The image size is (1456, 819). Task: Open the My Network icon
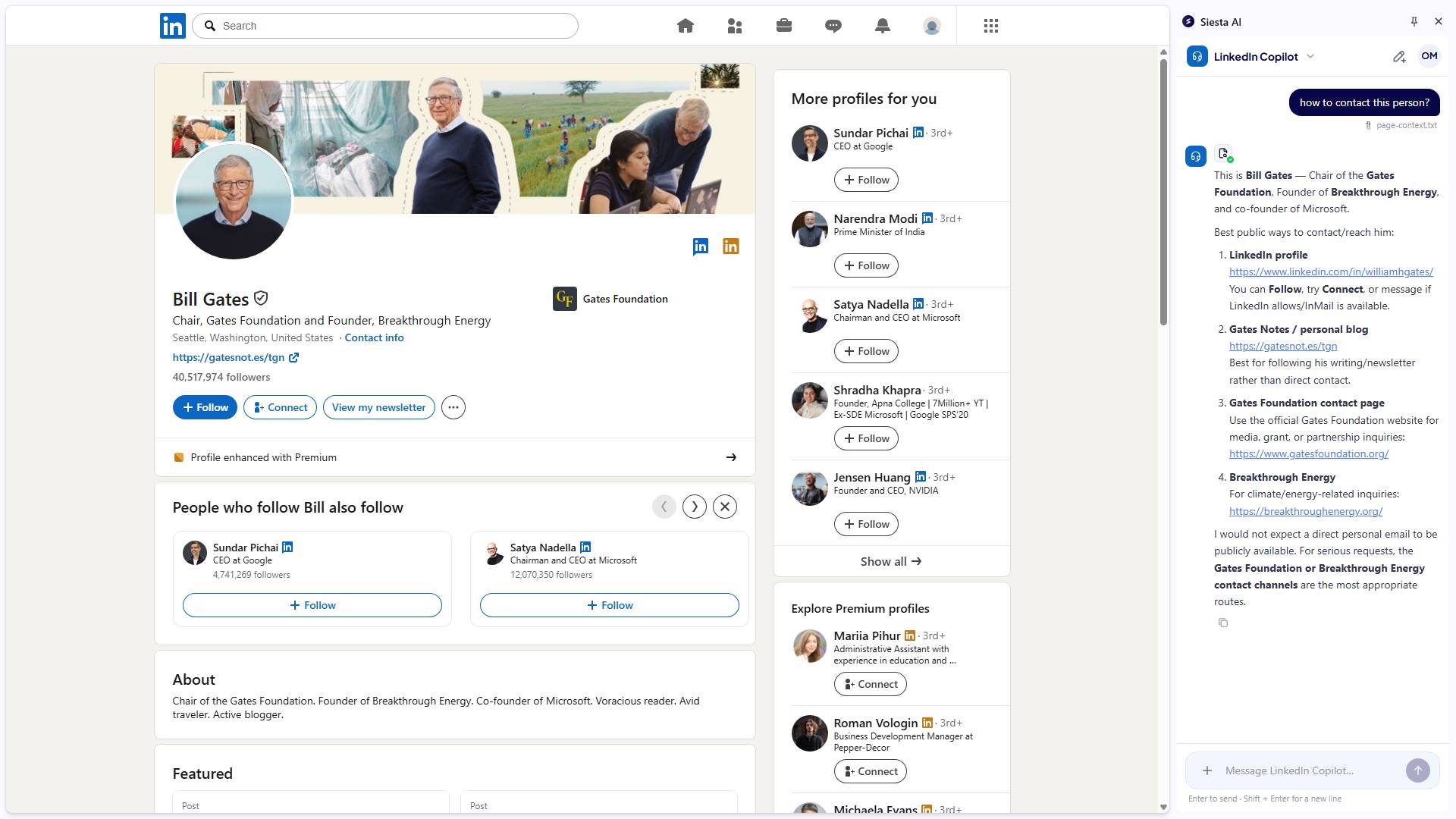point(735,26)
